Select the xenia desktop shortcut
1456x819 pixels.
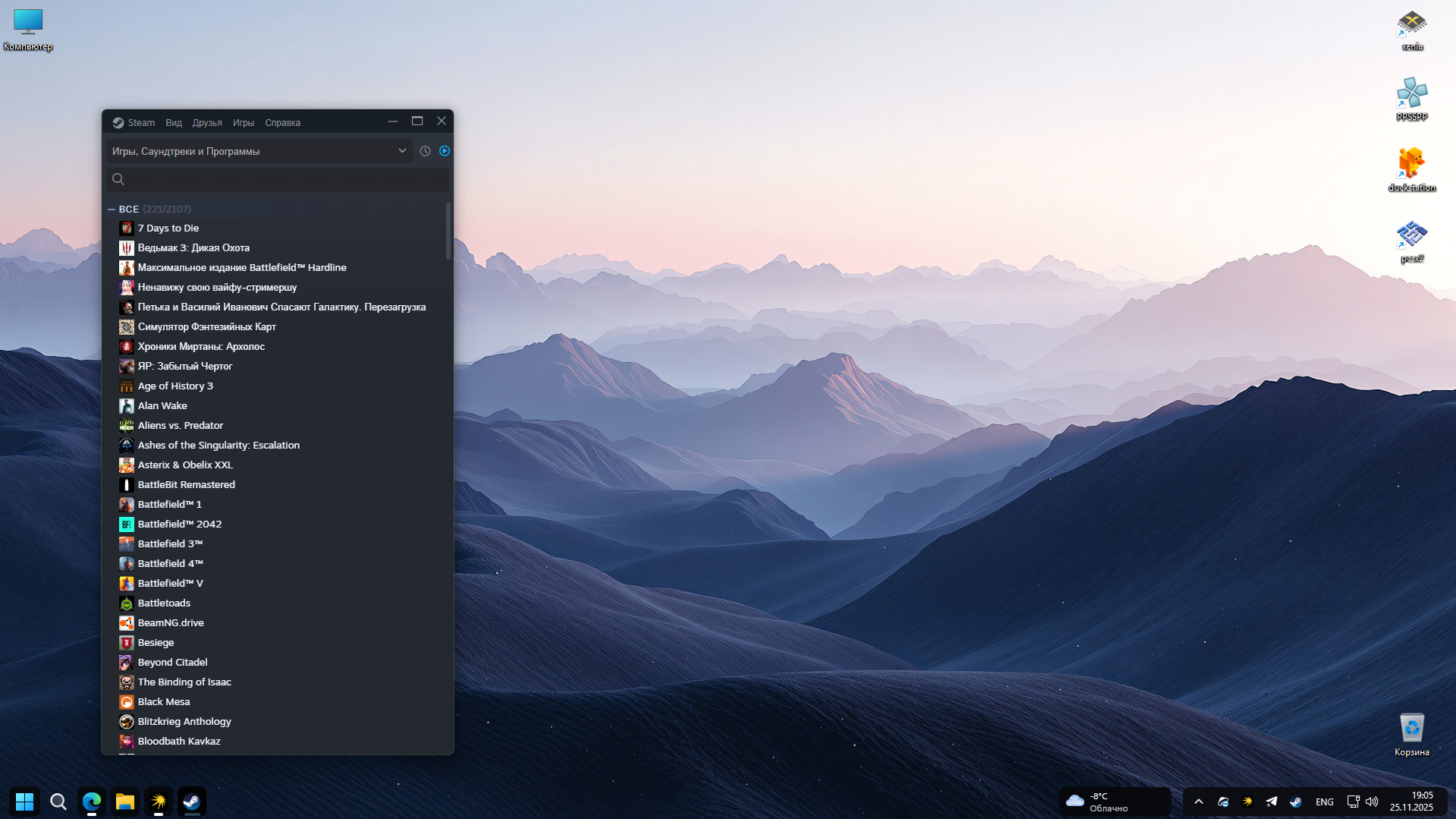[1412, 30]
